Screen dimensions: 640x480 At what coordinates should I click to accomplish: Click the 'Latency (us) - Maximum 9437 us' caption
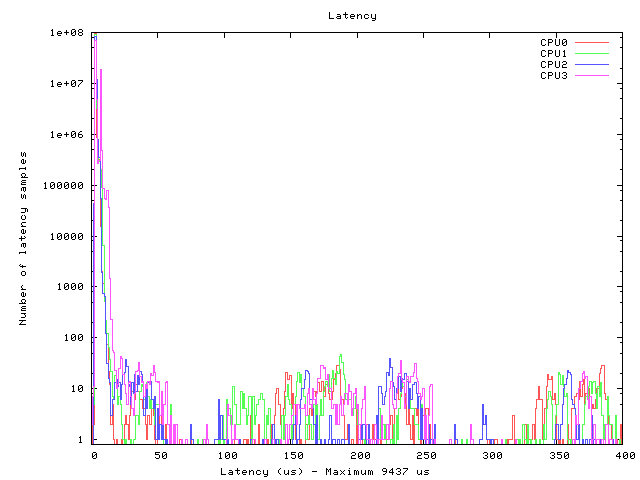point(325,472)
